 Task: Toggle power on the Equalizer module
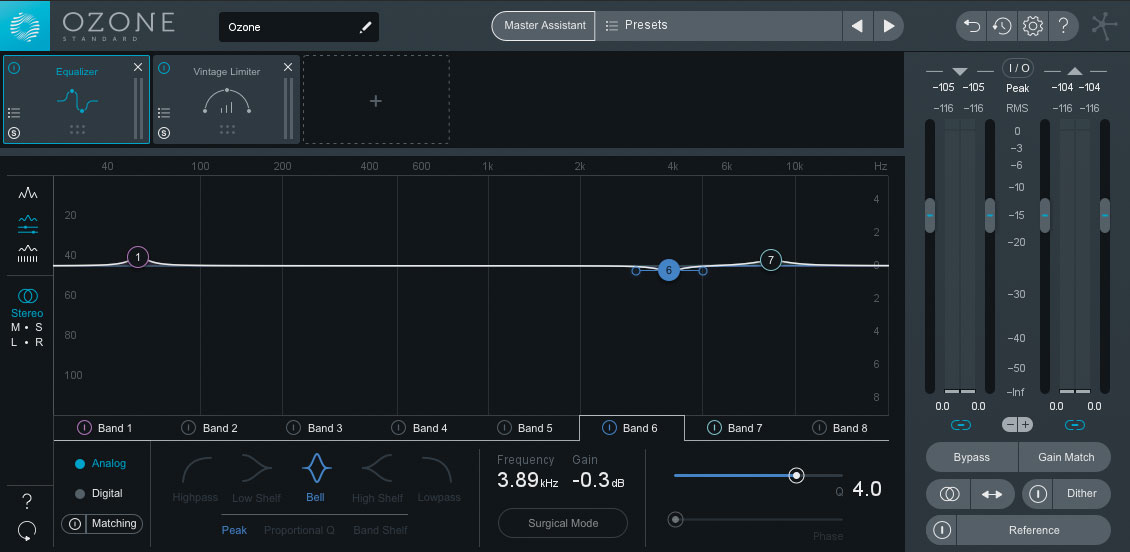pyautogui.click(x=14, y=68)
